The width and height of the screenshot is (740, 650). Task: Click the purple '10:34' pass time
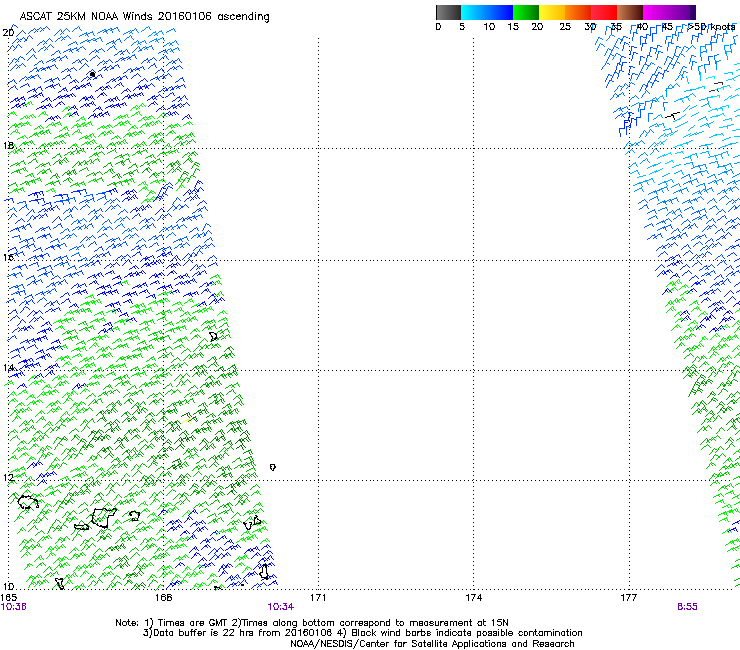[280, 607]
